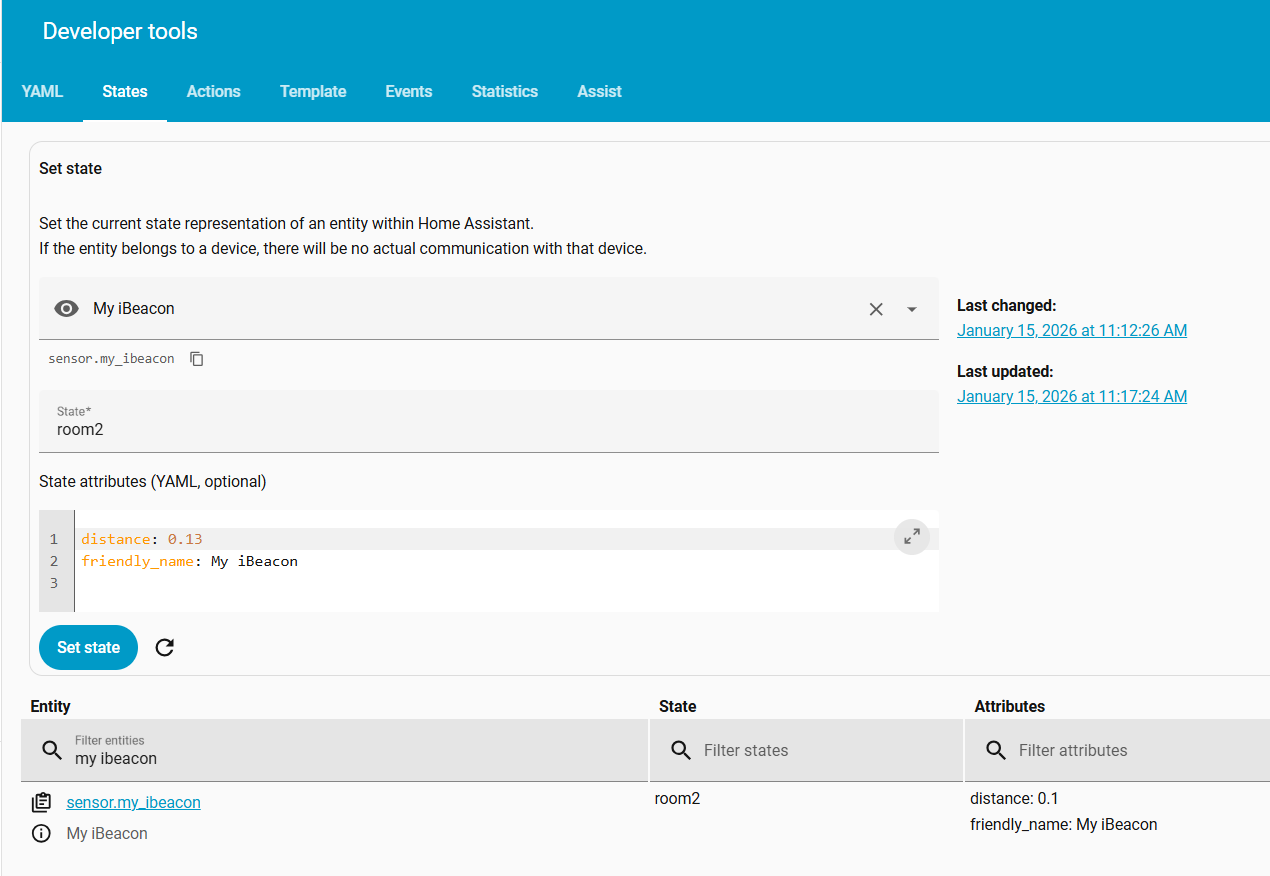Open the entity picker dropdown arrow
This screenshot has height=876, width=1270.
[912, 309]
